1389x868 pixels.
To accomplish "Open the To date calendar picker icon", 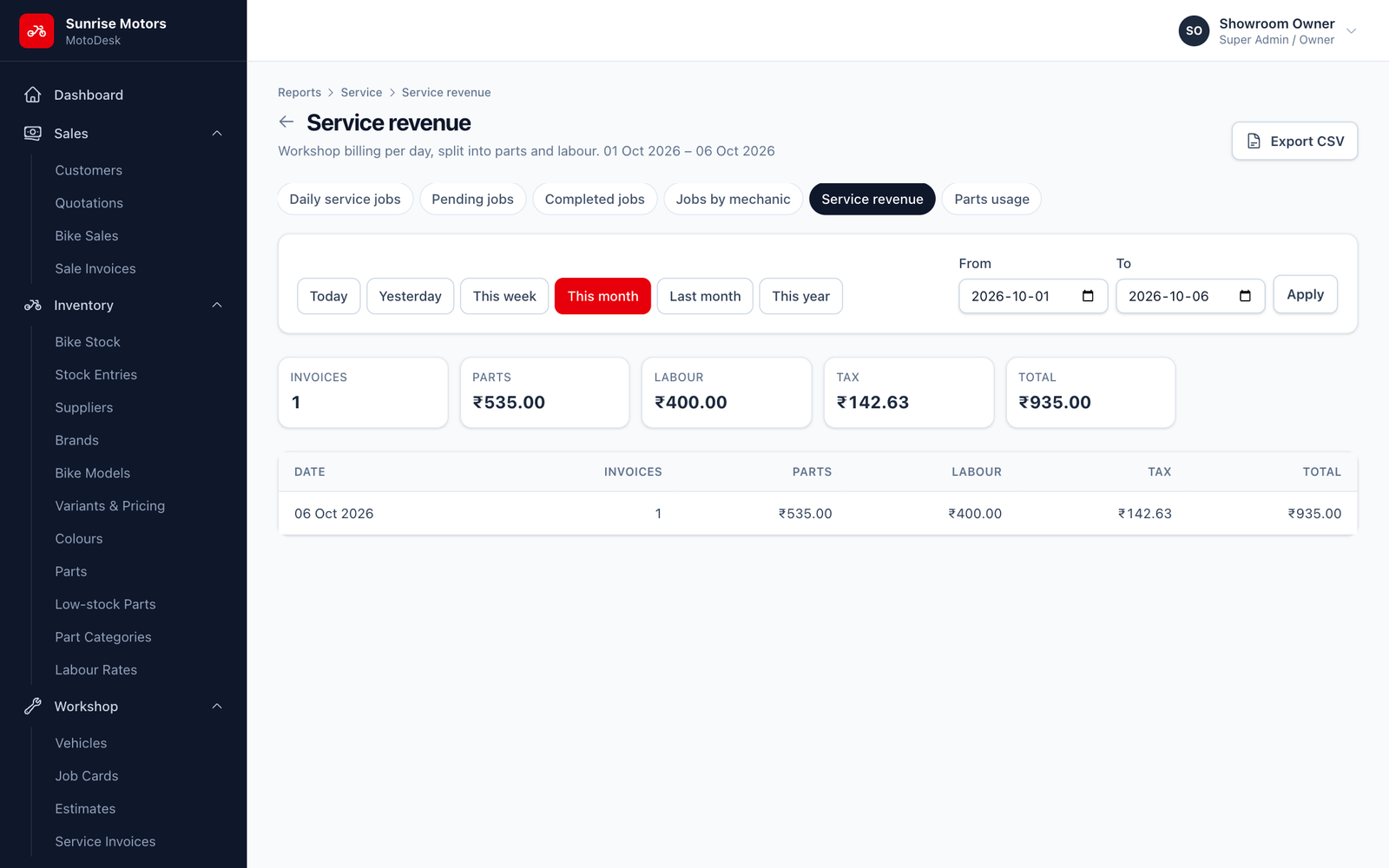I will pyautogui.click(x=1245, y=296).
